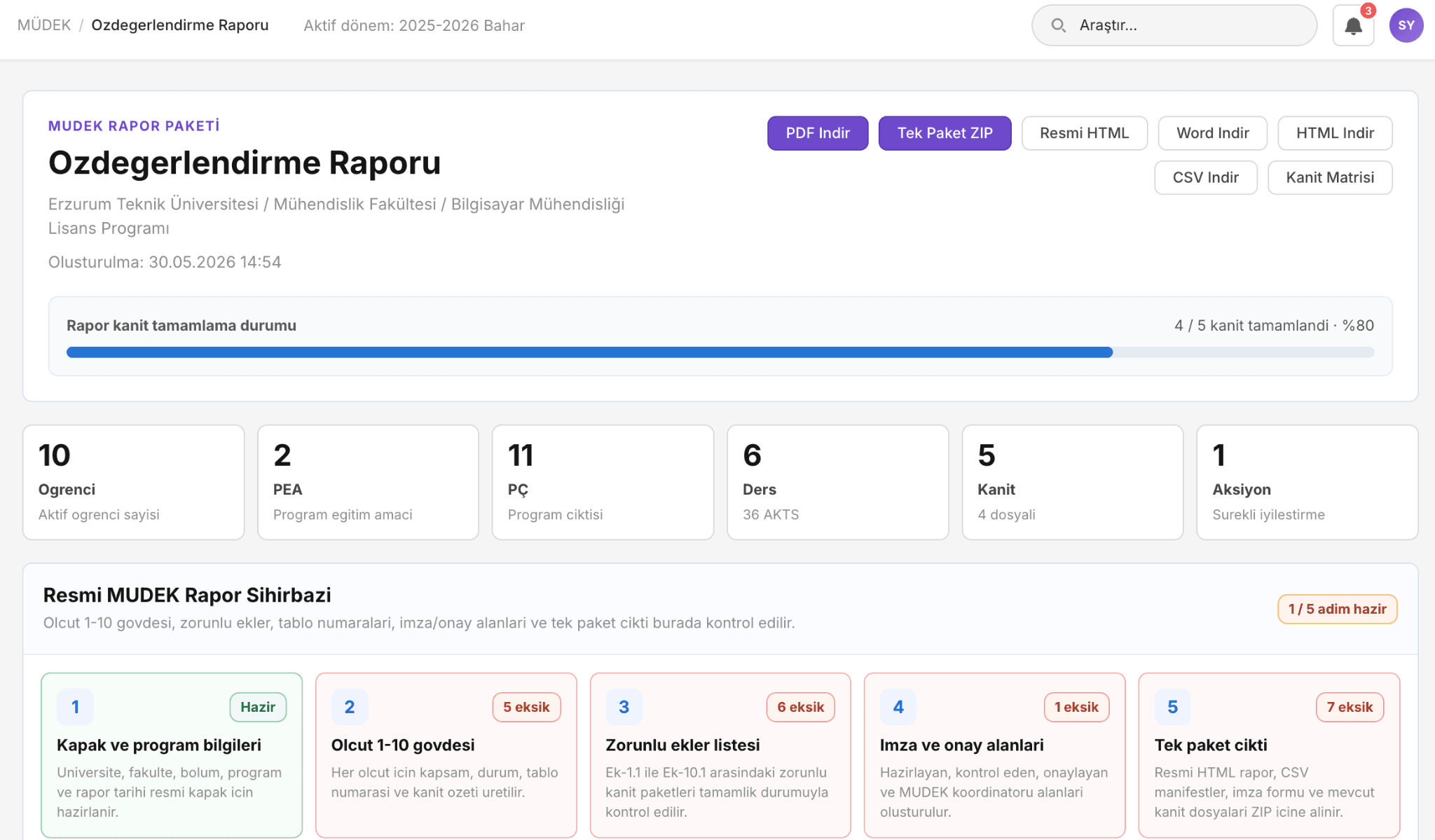Download the report with PDF Indir
The image size is (1435, 840).
tap(818, 133)
